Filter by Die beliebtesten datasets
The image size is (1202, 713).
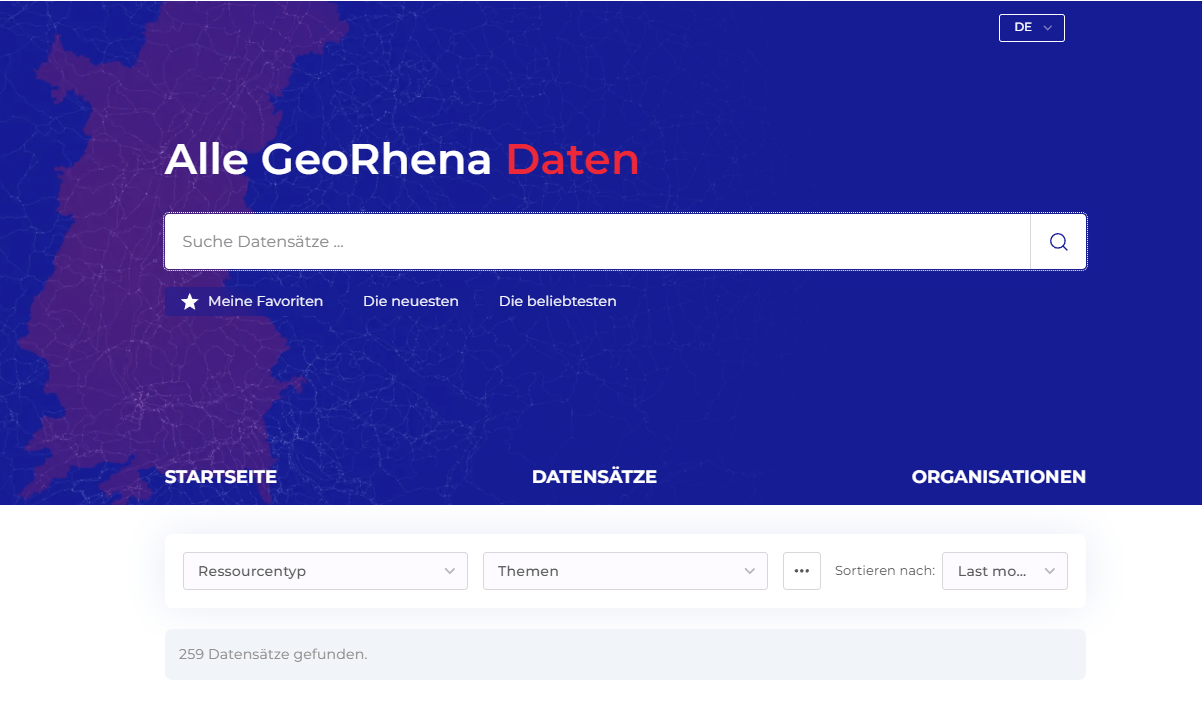click(x=558, y=301)
